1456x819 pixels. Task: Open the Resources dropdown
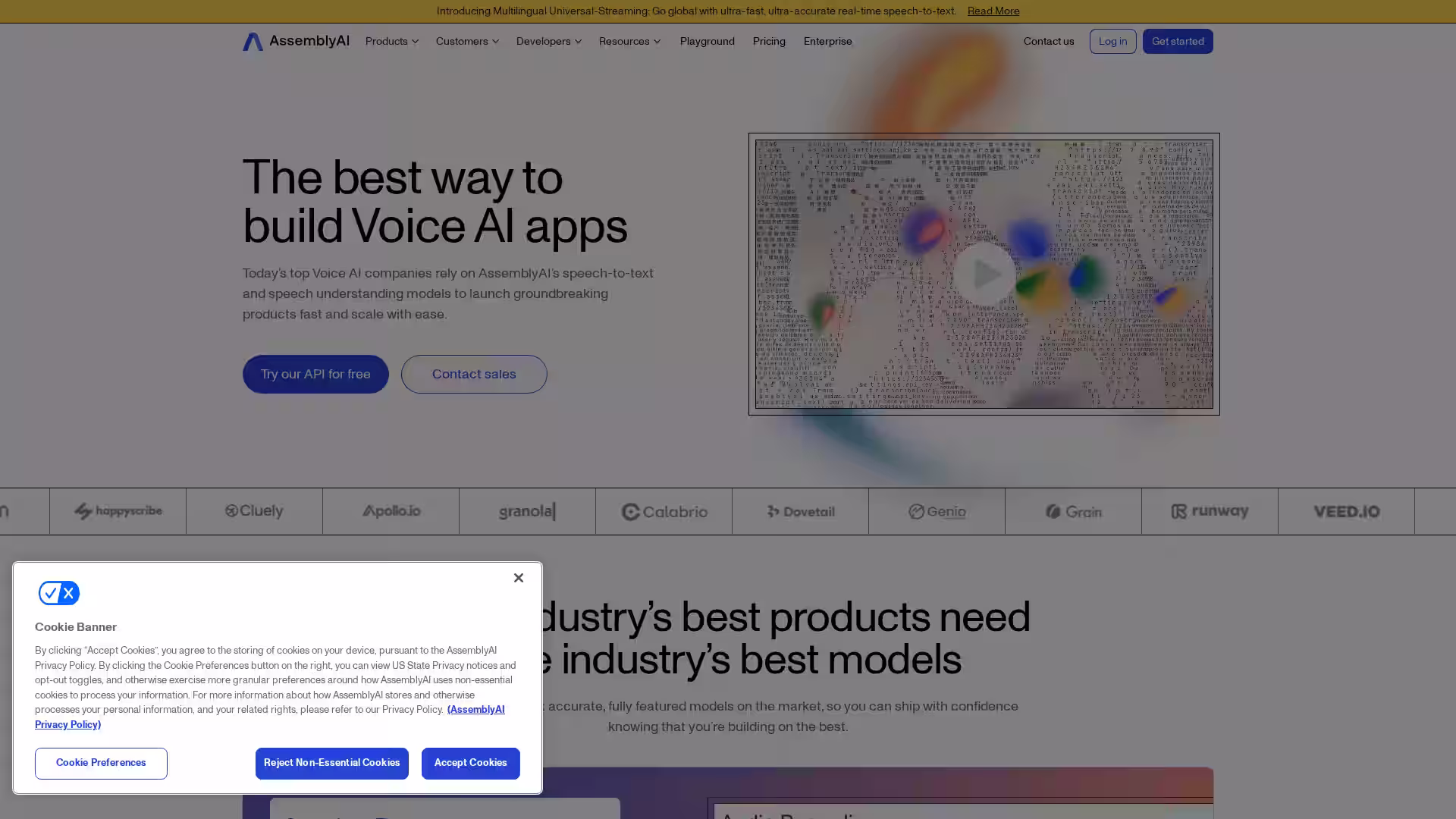(629, 41)
